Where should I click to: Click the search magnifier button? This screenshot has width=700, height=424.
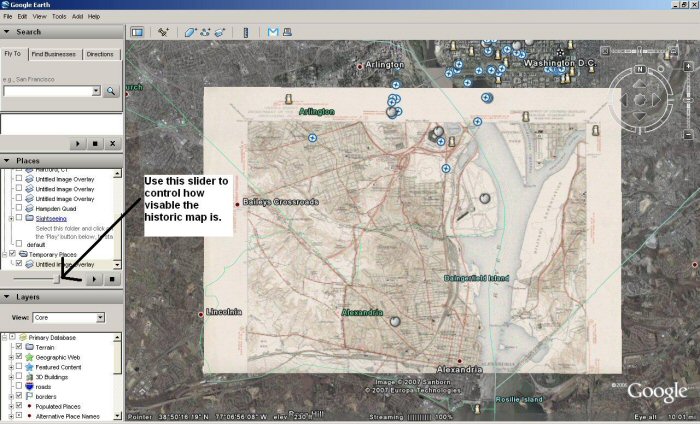(x=111, y=91)
